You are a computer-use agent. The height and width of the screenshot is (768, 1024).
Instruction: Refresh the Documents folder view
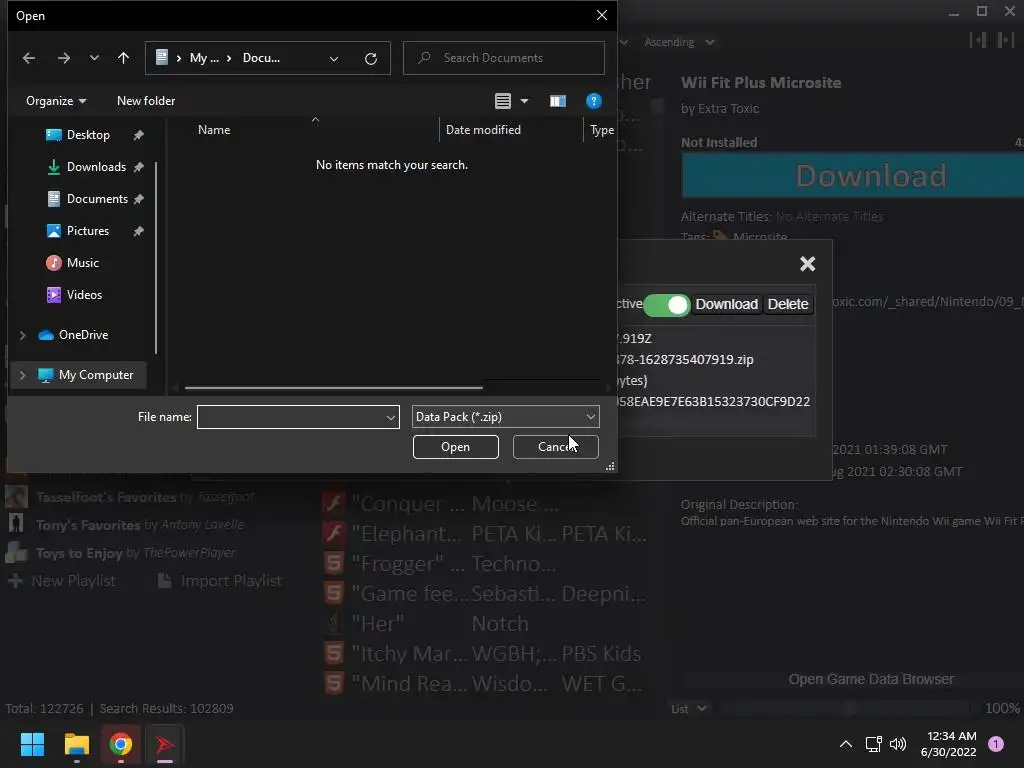point(371,58)
